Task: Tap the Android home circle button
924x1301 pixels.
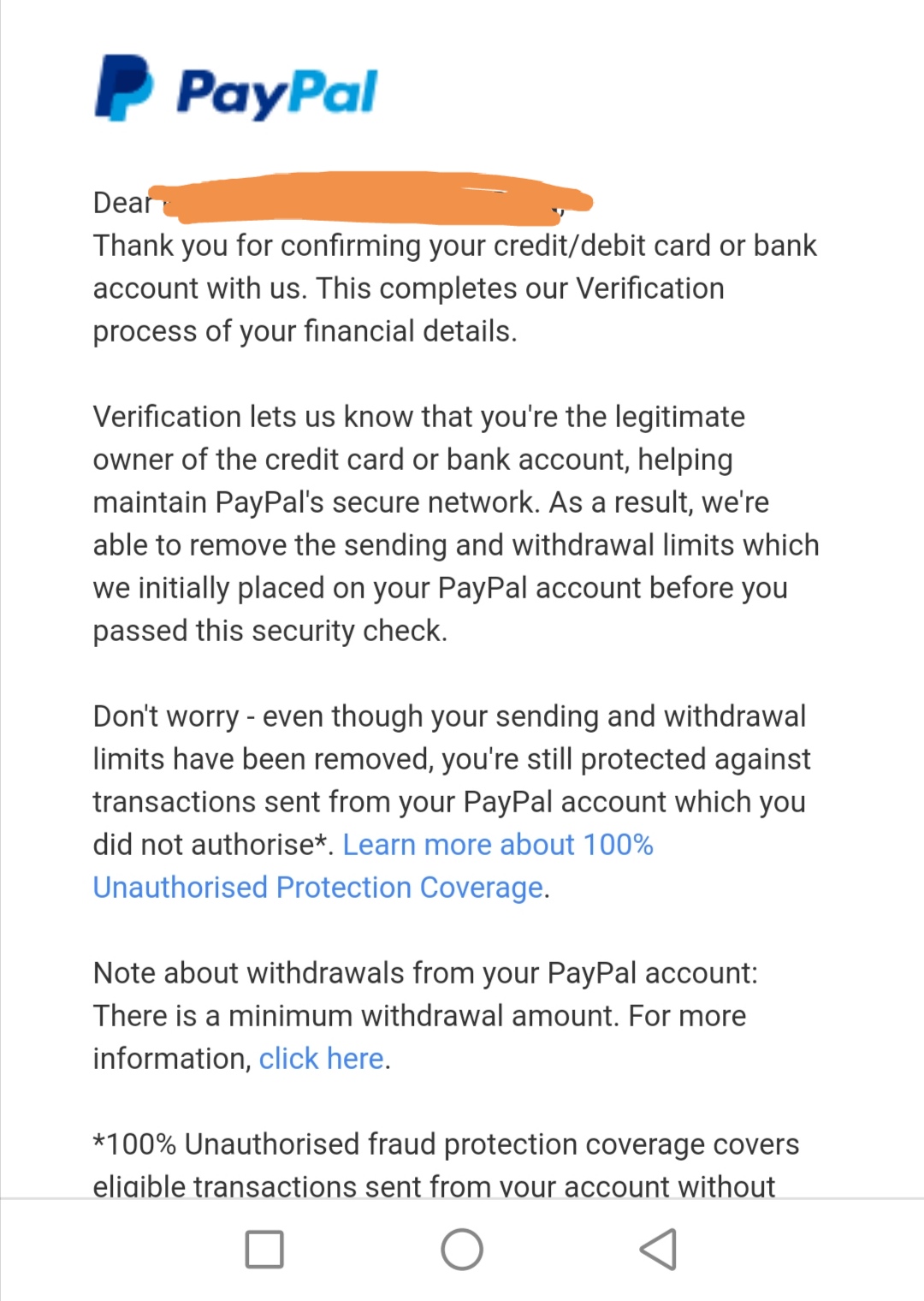Action: (462, 1249)
